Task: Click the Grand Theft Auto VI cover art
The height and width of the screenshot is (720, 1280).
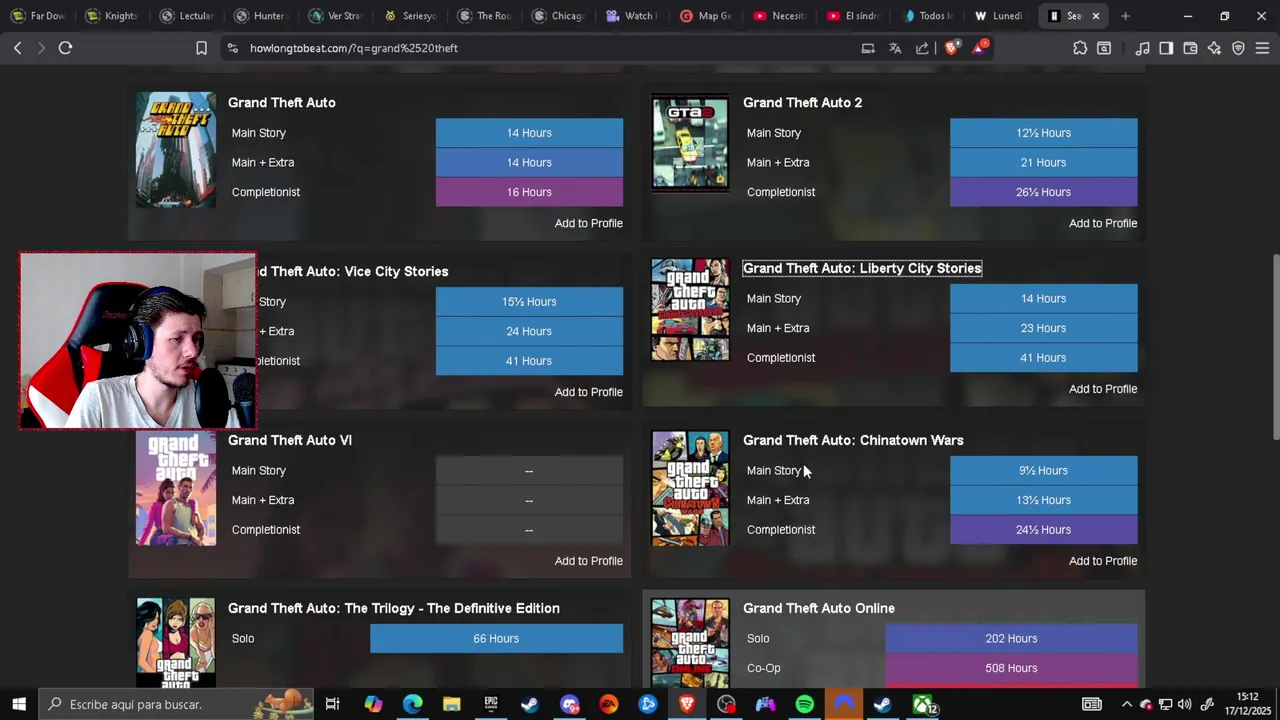Action: click(176, 488)
